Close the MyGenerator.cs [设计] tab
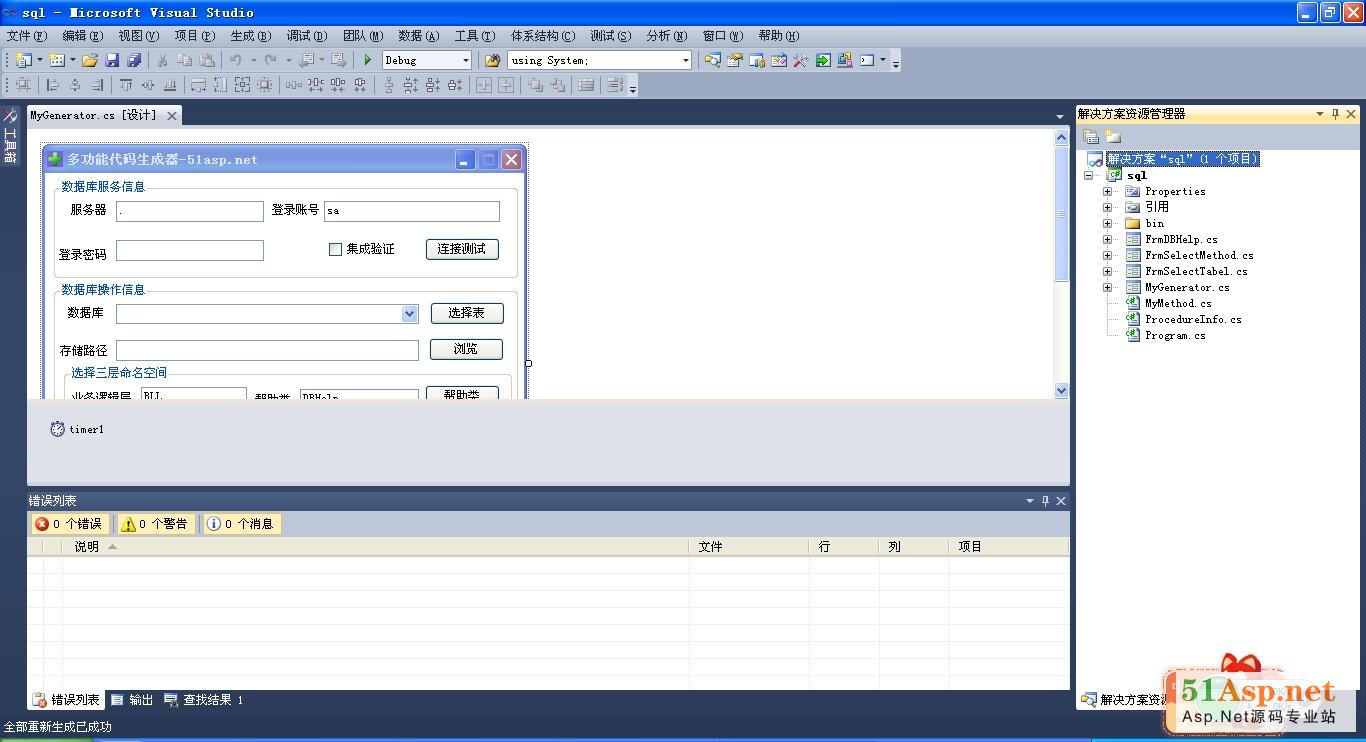This screenshot has height=742, width=1366. coord(172,116)
